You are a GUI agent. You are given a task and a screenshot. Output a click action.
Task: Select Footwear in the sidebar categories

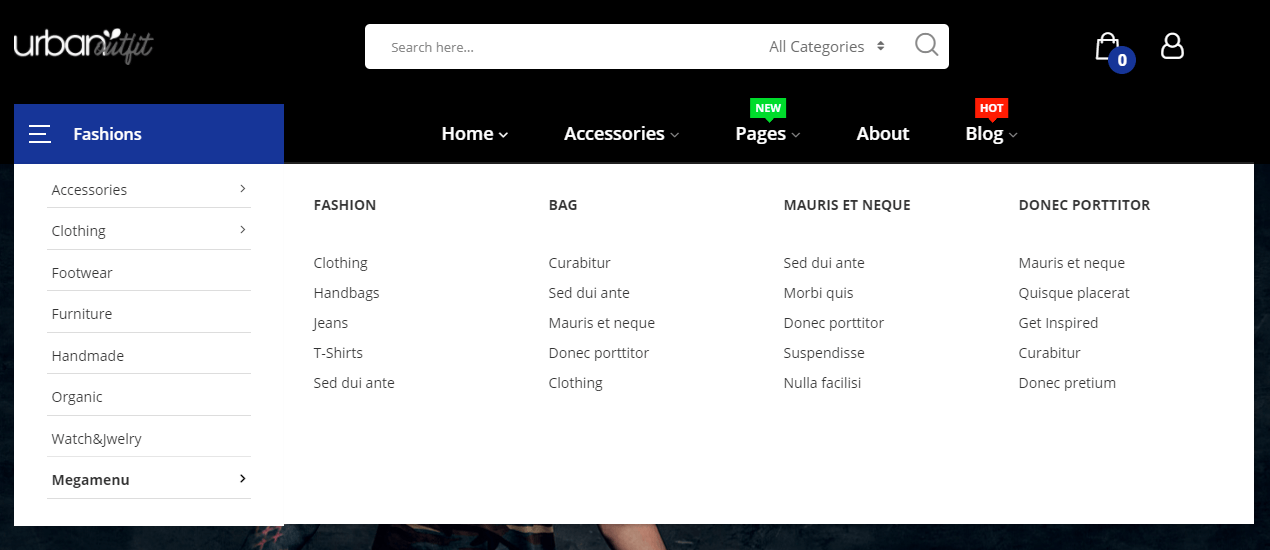tap(82, 273)
